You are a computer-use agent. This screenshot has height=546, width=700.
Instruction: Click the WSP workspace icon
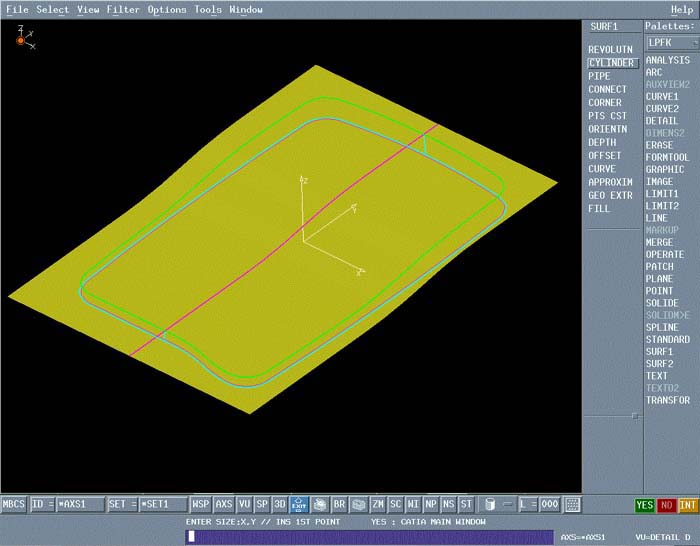pyautogui.click(x=201, y=505)
